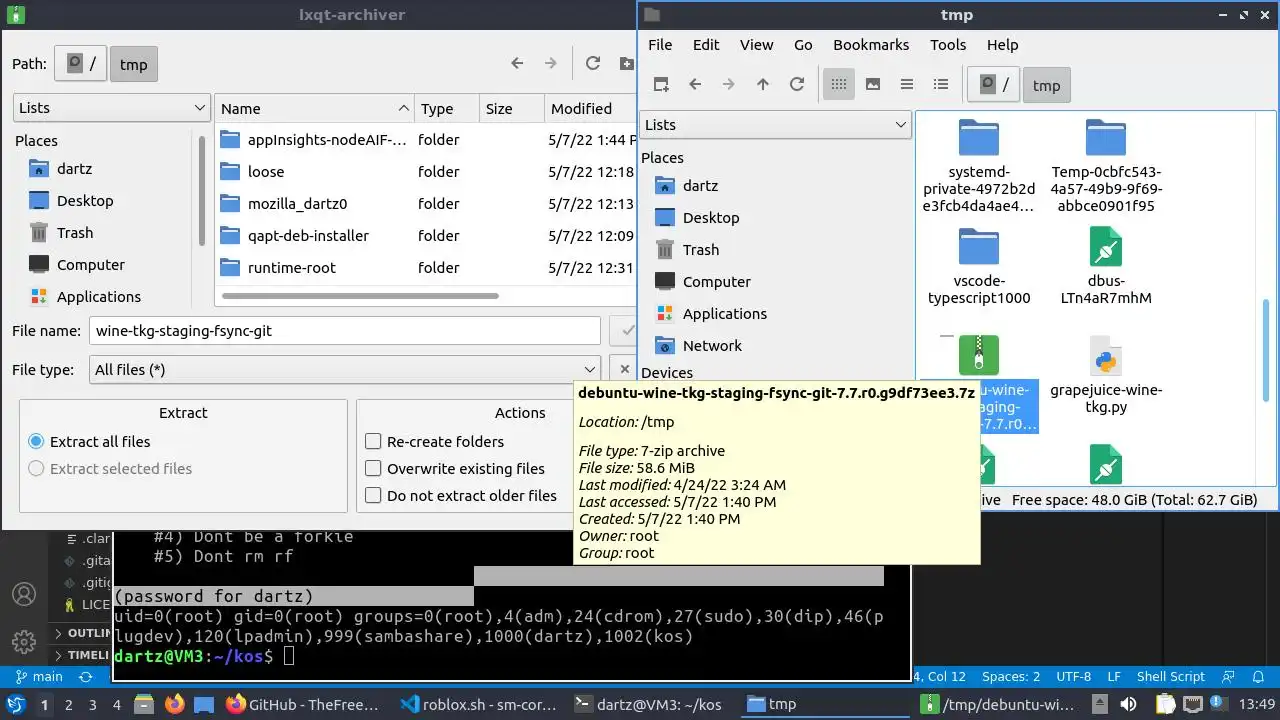Open the LXQt application menu

[16, 704]
